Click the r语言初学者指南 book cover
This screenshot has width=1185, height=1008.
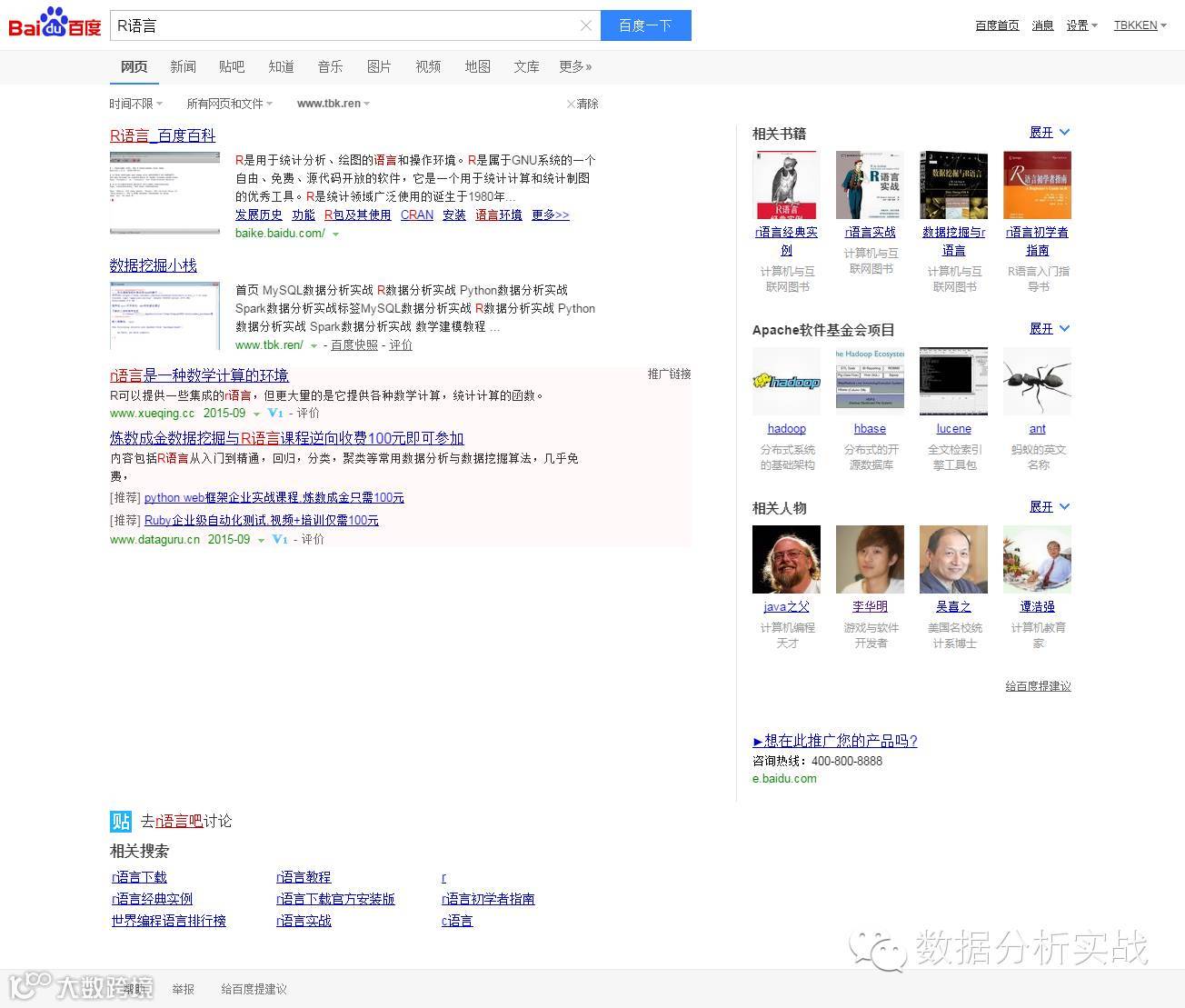point(1038,185)
